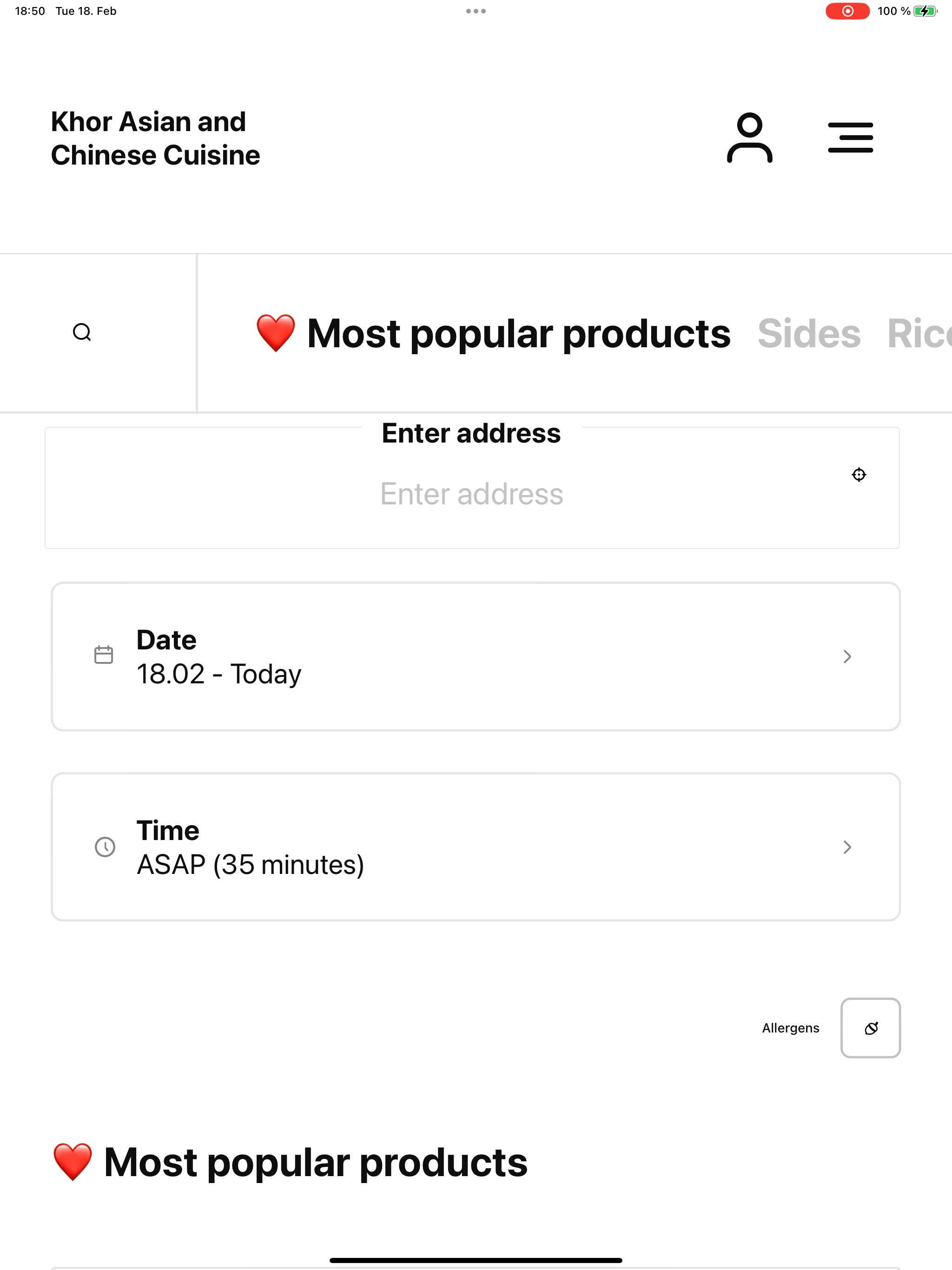Image resolution: width=952 pixels, height=1270 pixels.
Task: Expand the Date chevron arrow
Action: [x=847, y=656]
